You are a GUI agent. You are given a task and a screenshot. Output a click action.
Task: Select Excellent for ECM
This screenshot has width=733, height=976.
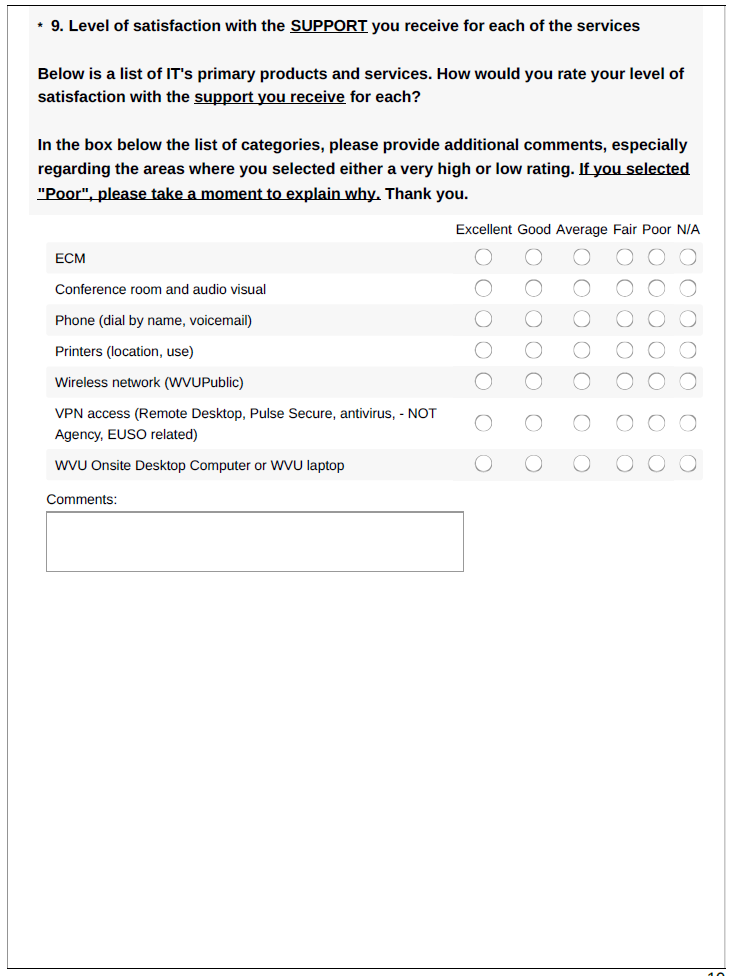484,258
